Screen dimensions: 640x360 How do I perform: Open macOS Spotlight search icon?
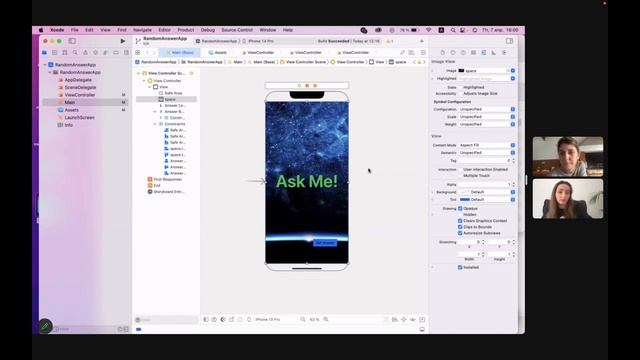tap(453, 30)
